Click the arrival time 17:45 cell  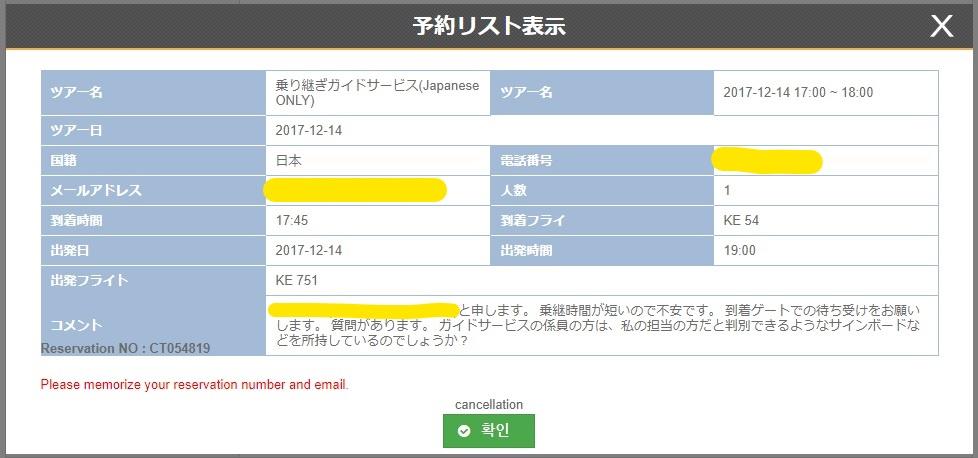pyautogui.click(x=378, y=220)
